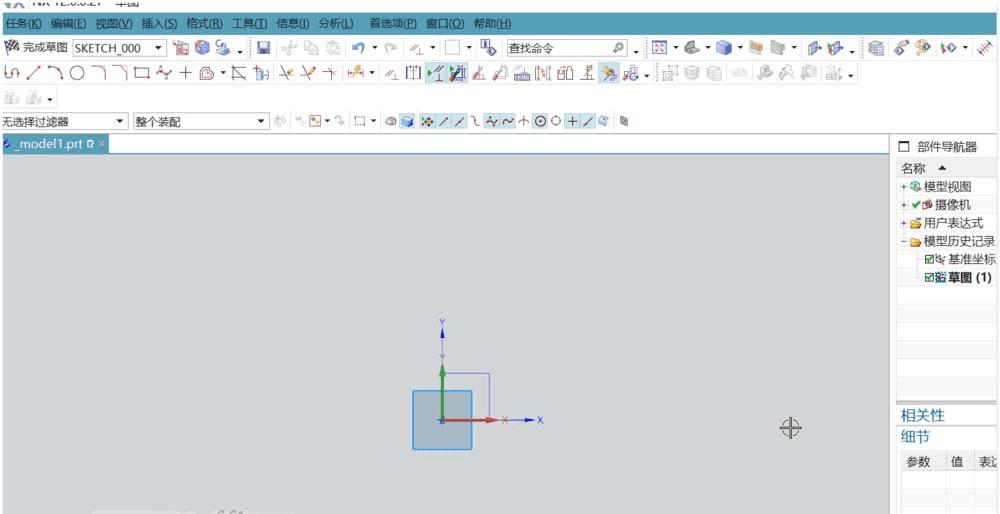1000x514 pixels.
Task: Toggle the Arc Center snap point
Action: point(540,121)
